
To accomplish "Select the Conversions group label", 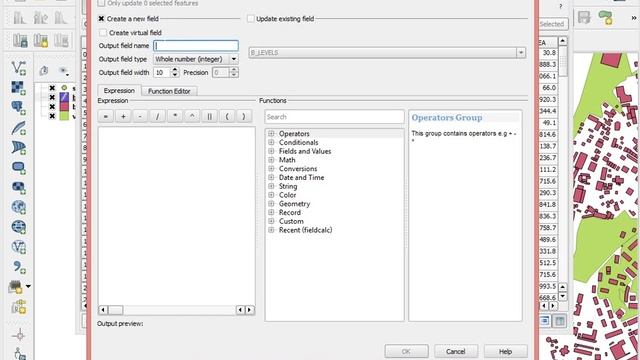I will [x=298, y=169].
